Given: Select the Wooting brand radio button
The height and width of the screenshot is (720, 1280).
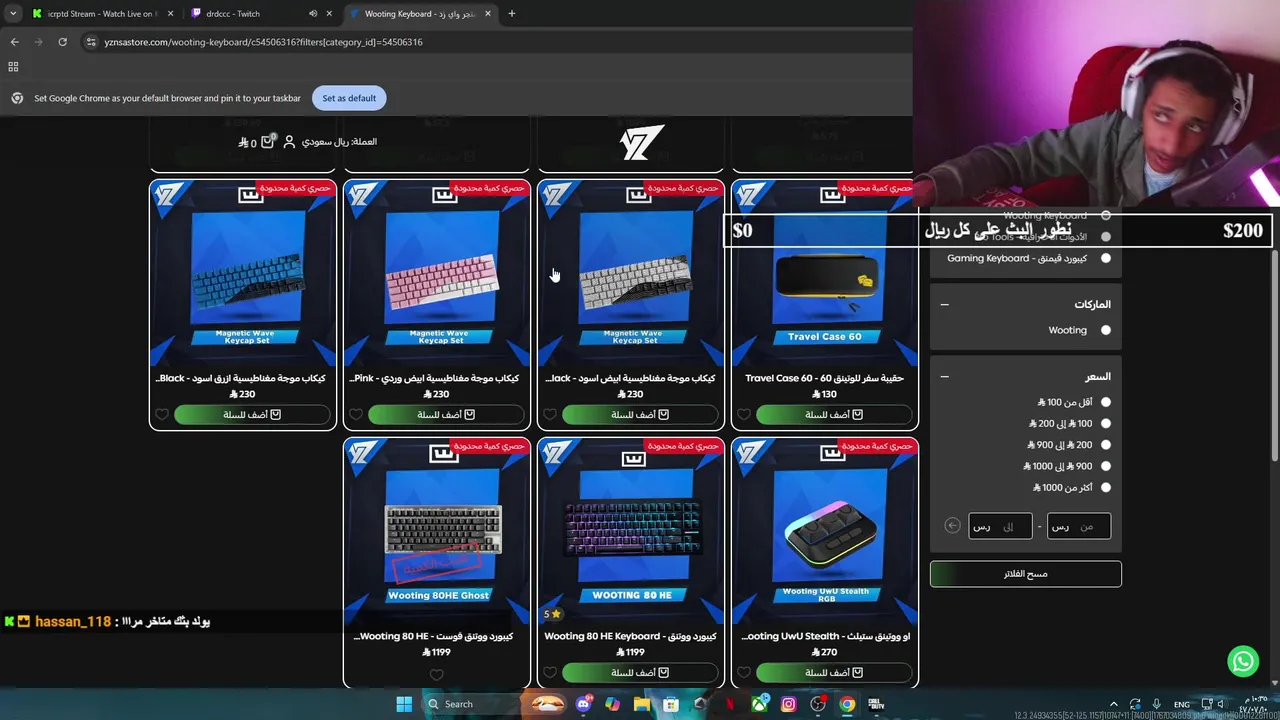Looking at the screenshot, I should coord(1105,330).
